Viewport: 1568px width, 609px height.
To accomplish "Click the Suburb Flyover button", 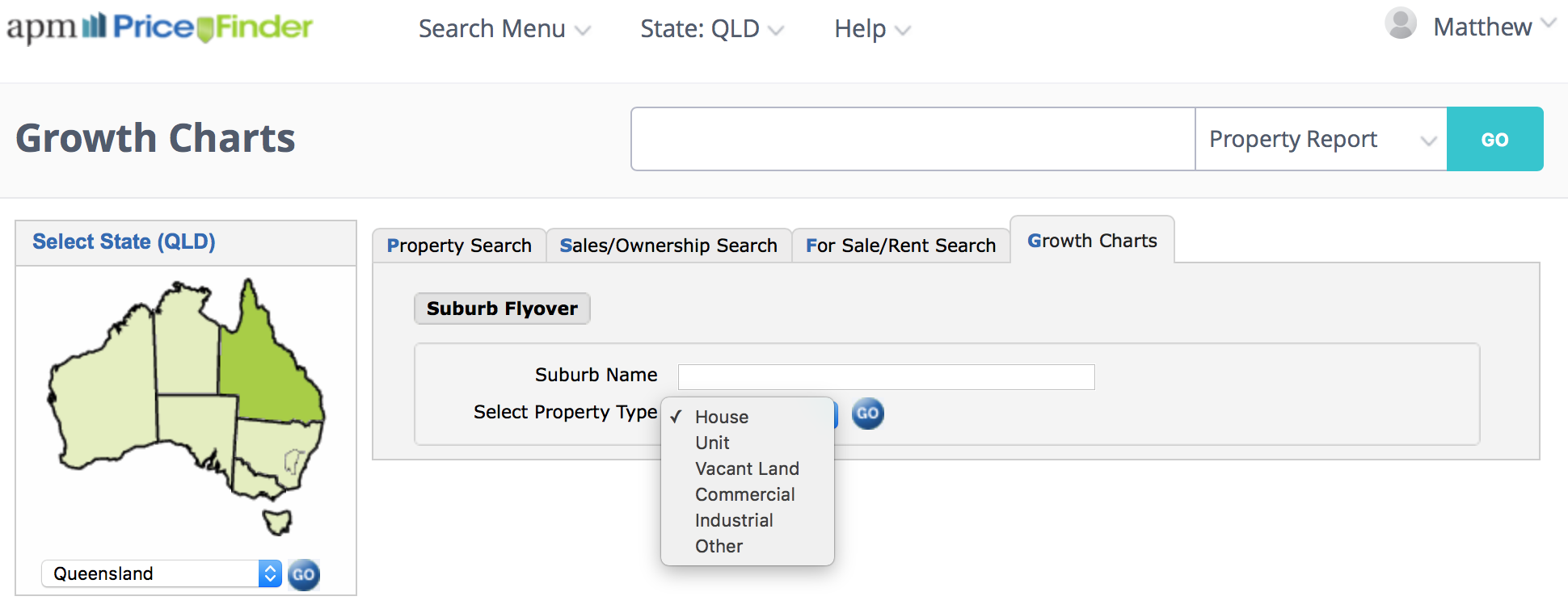I will click(x=502, y=309).
